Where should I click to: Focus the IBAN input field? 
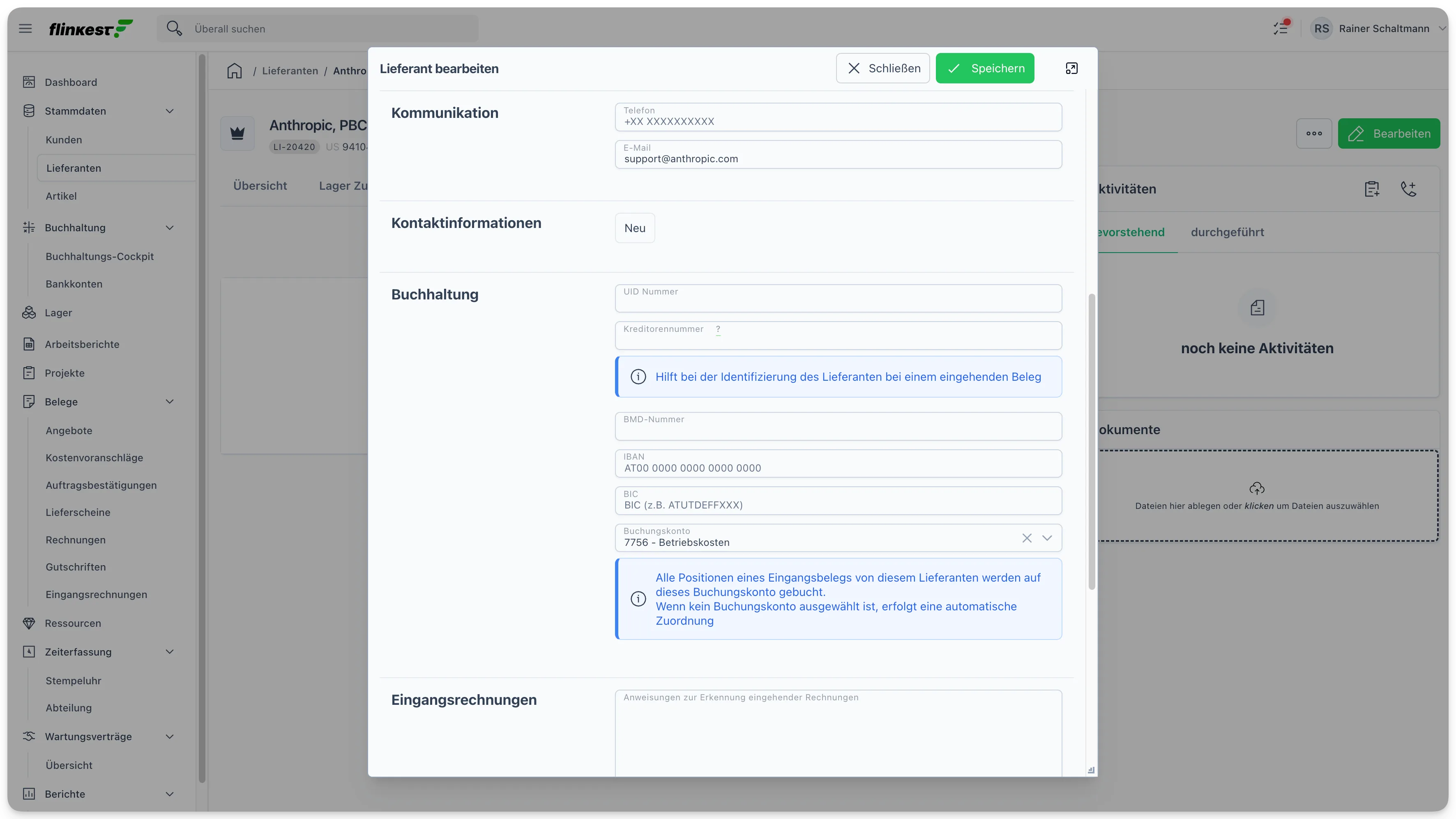[838, 463]
